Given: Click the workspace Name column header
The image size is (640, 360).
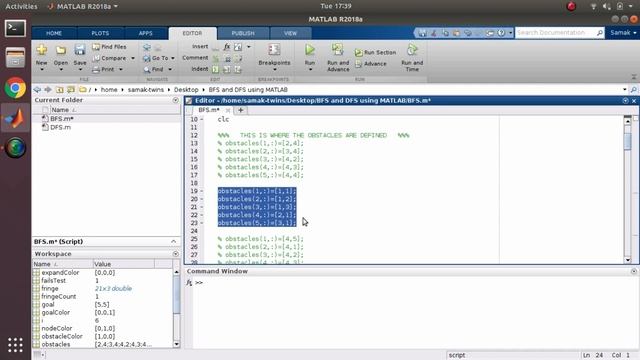Looking at the screenshot, I should [63, 264].
